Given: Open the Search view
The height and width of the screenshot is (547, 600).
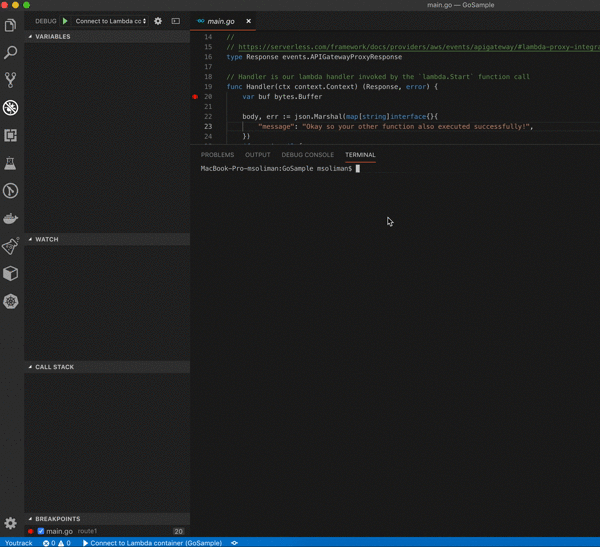Looking at the screenshot, I should click(11, 52).
